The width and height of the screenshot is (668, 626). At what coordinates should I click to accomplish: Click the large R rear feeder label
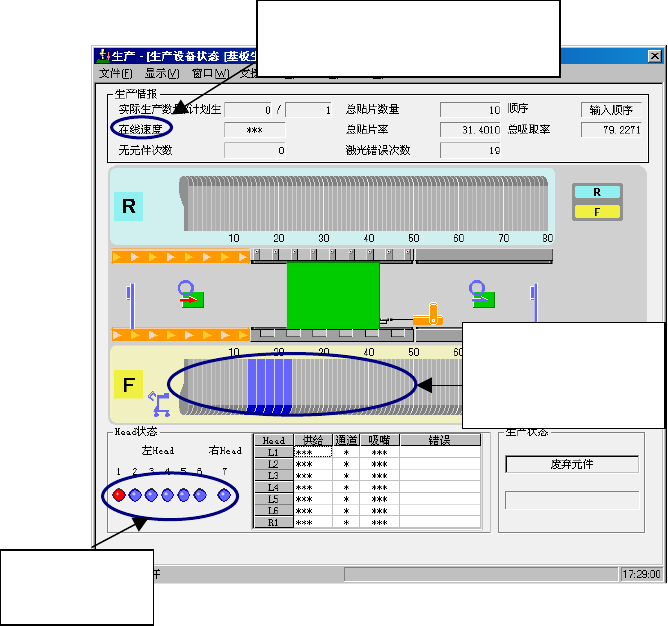[x=129, y=206]
